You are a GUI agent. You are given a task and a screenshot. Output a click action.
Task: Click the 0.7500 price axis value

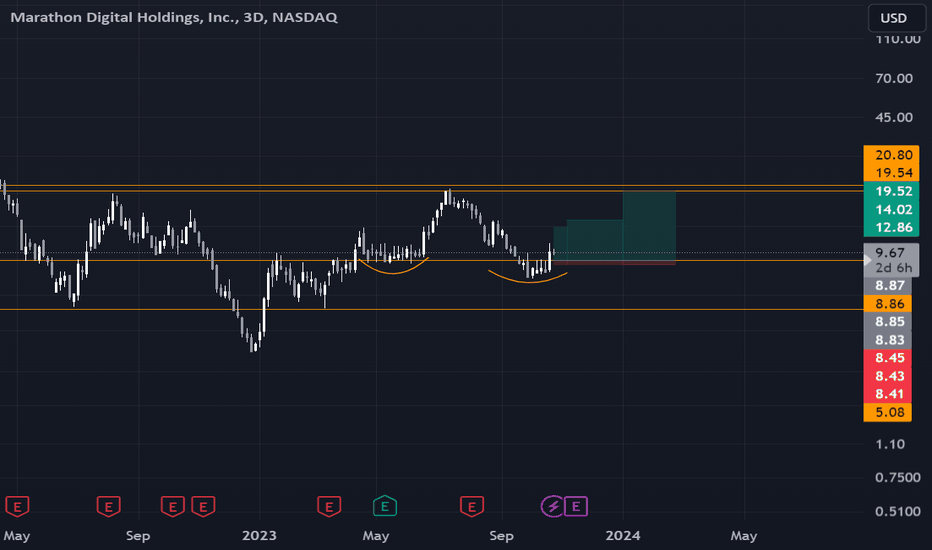898,477
